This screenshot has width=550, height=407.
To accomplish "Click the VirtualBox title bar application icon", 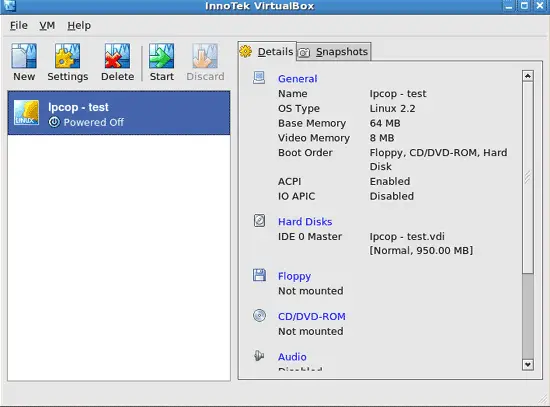I will click(x=10, y=5).
